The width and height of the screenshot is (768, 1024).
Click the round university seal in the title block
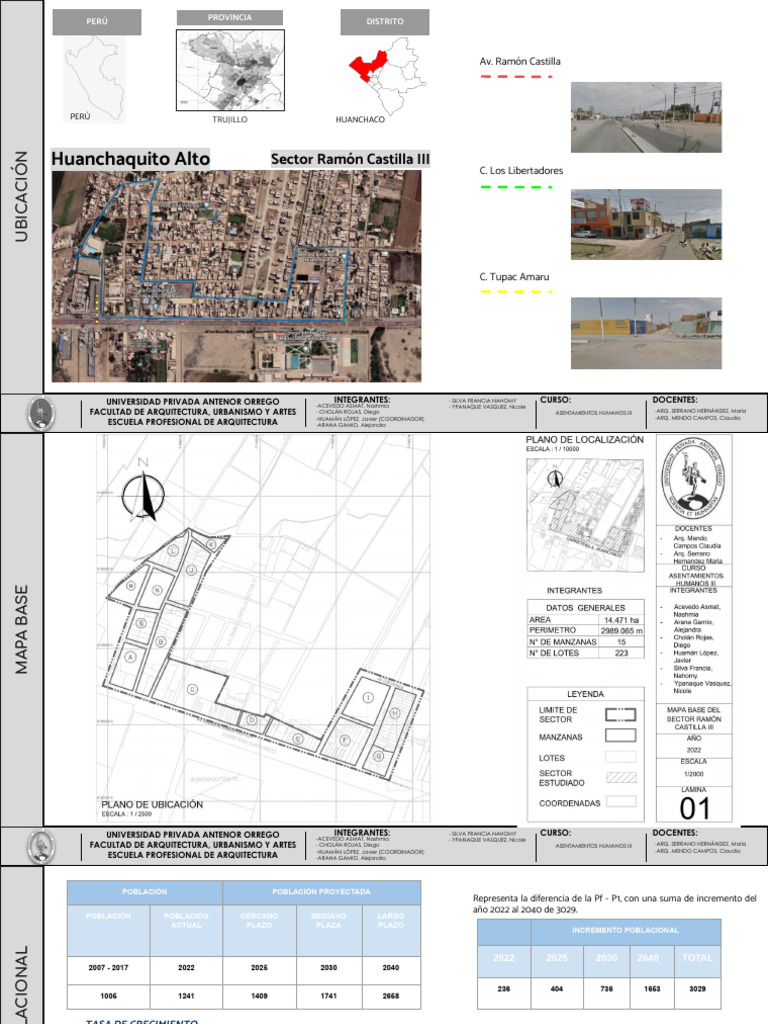point(694,479)
